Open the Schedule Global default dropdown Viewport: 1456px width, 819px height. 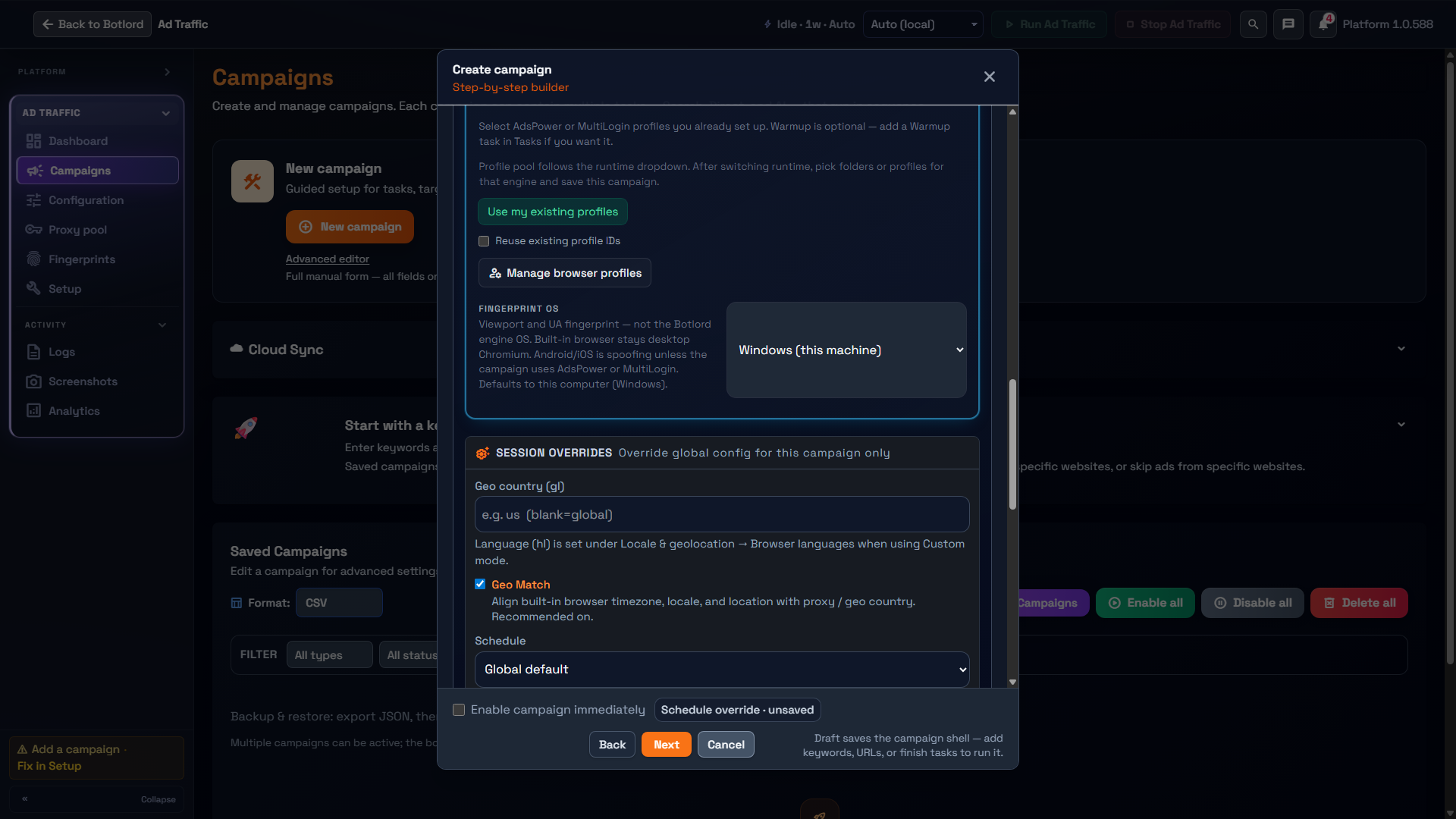click(722, 670)
